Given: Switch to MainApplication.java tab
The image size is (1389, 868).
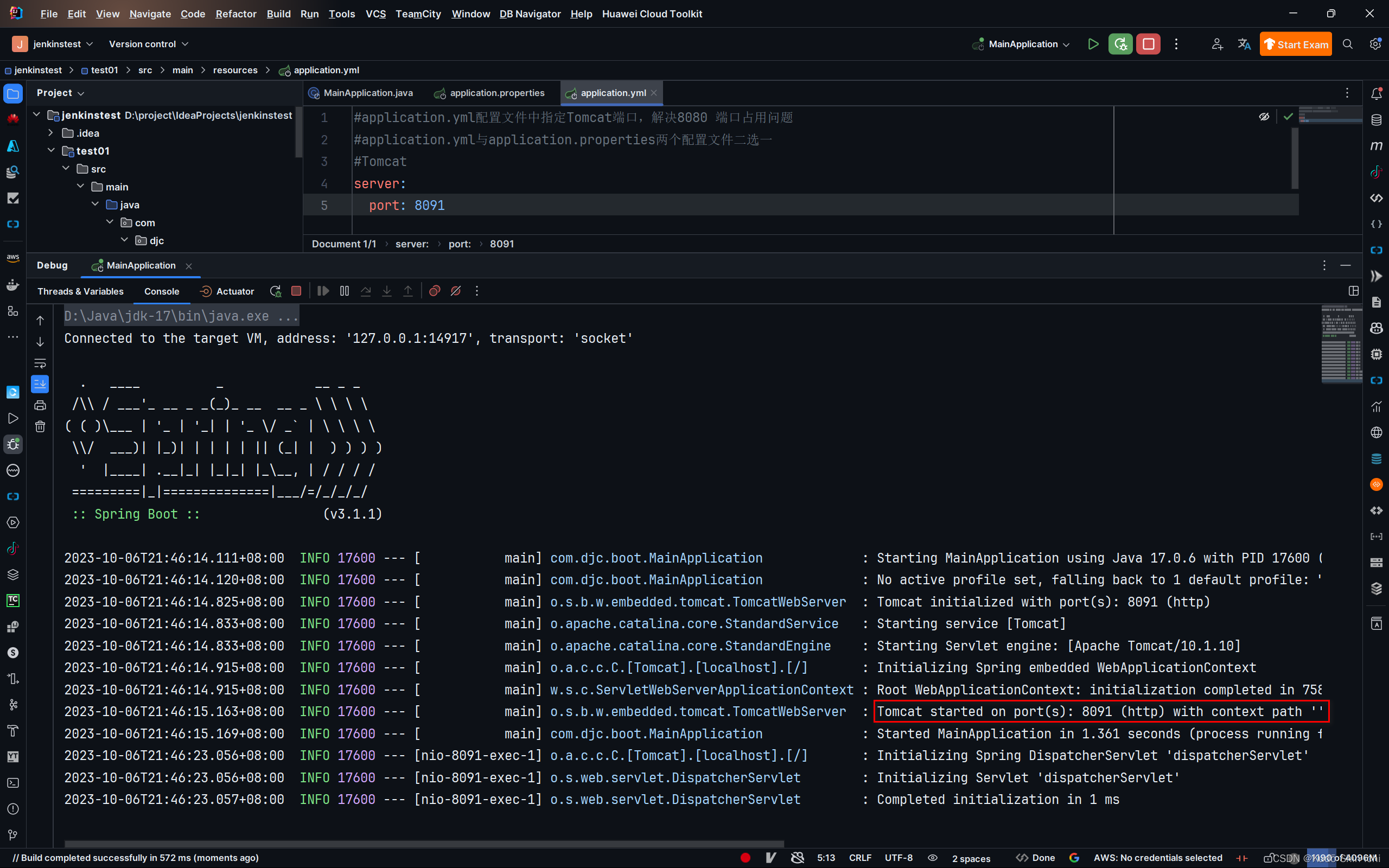Looking at the screenshot, I should (361, 93).
